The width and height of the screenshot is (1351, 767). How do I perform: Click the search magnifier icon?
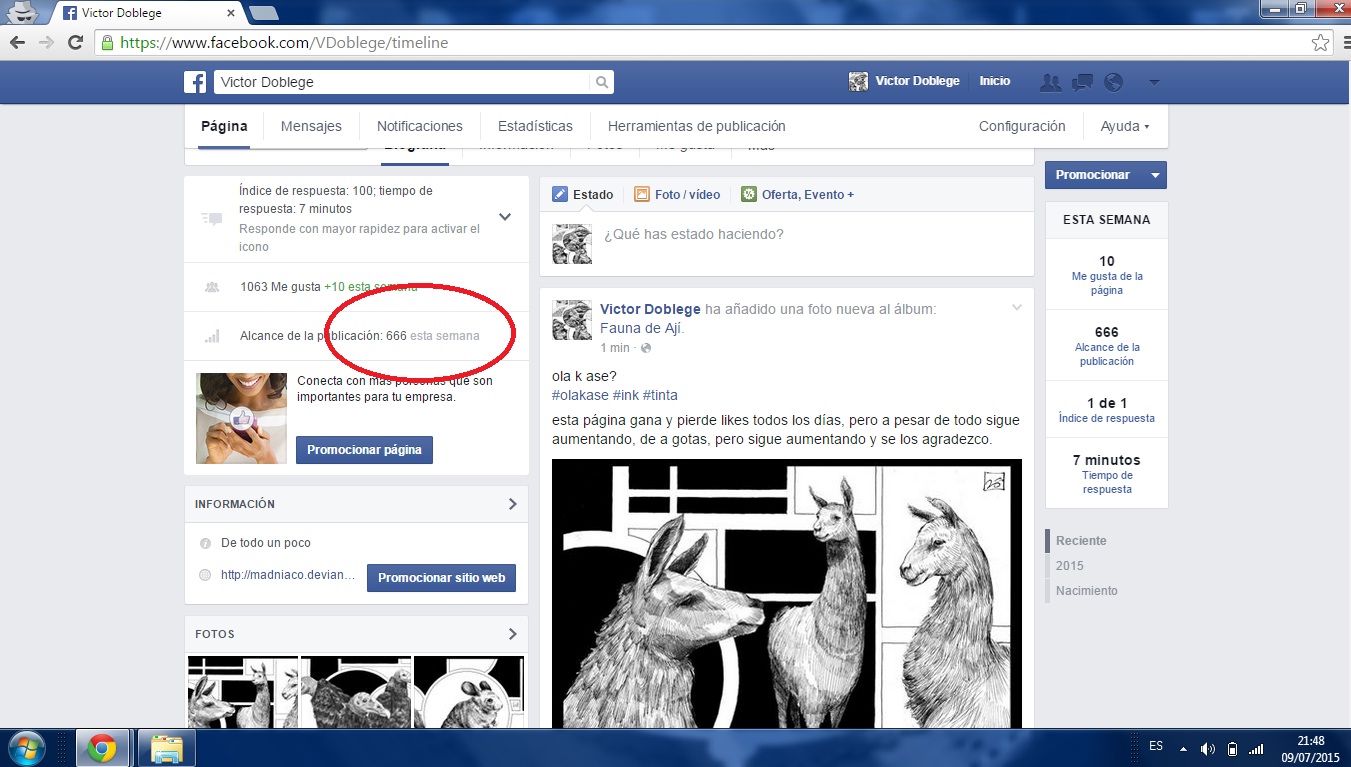602,82
